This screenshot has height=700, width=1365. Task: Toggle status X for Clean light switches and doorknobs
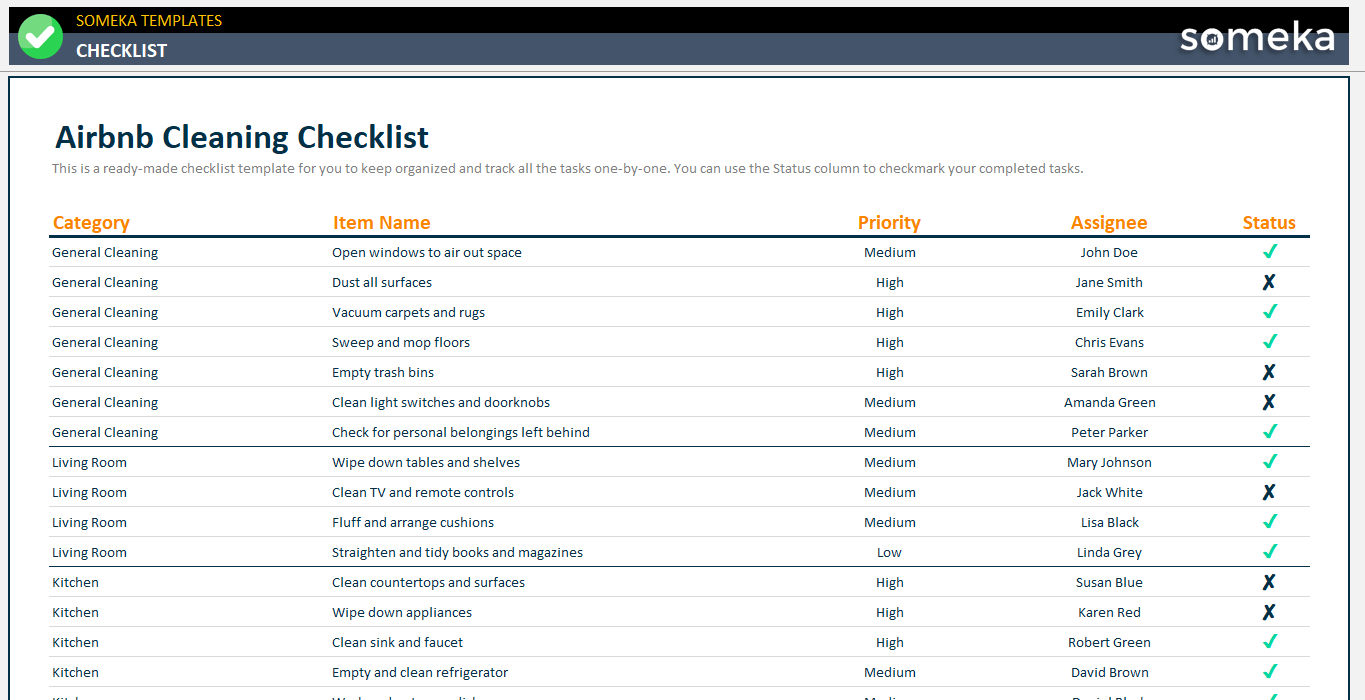1269,402
